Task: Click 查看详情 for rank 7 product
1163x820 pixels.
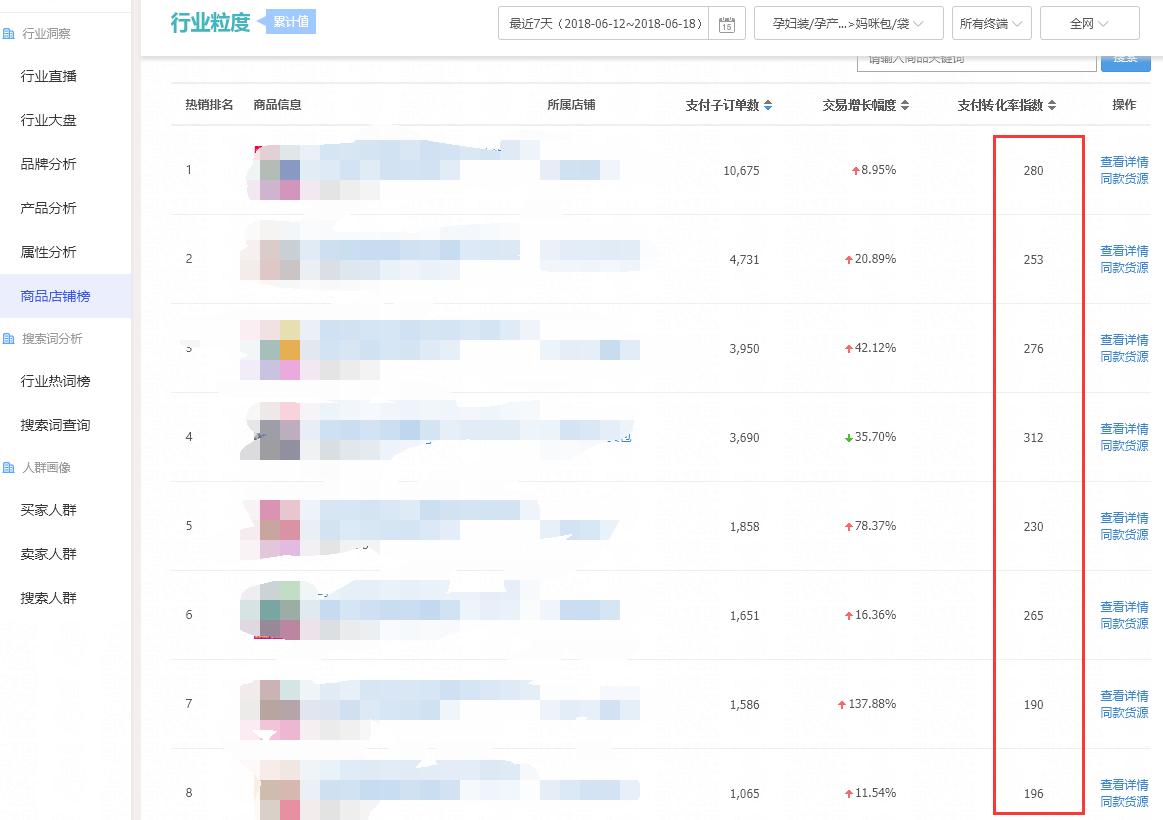Action: [x=1124, y=696]
